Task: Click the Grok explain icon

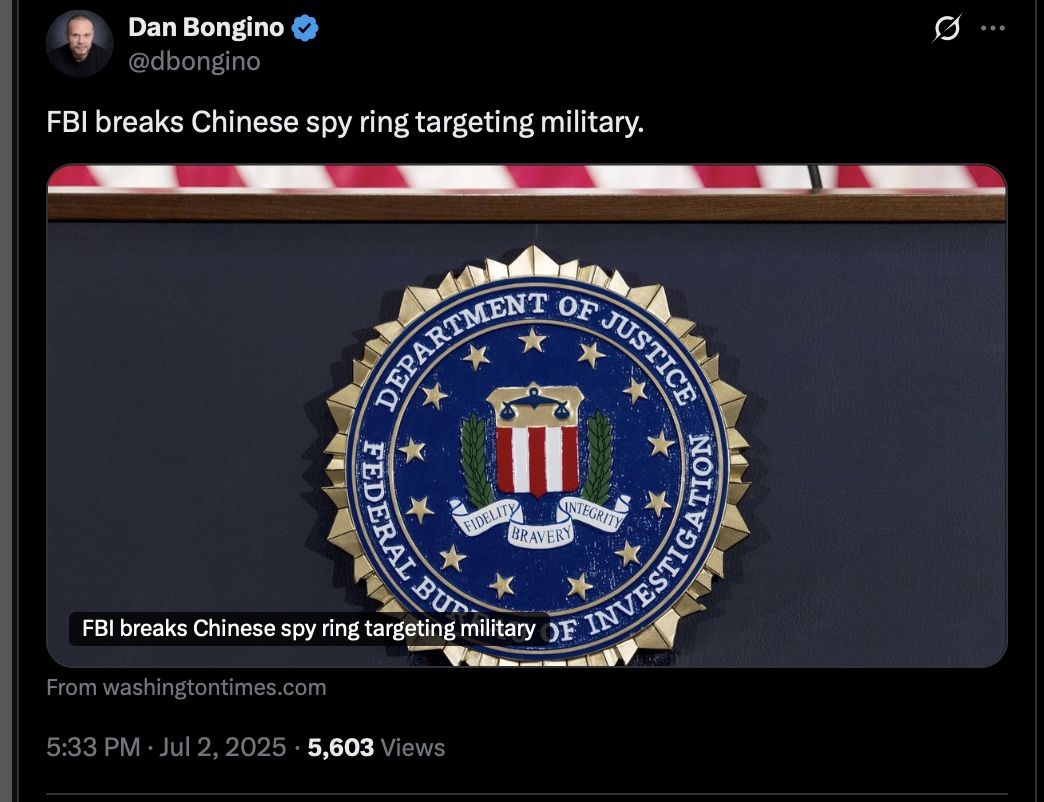Action: tap(946, 28)
